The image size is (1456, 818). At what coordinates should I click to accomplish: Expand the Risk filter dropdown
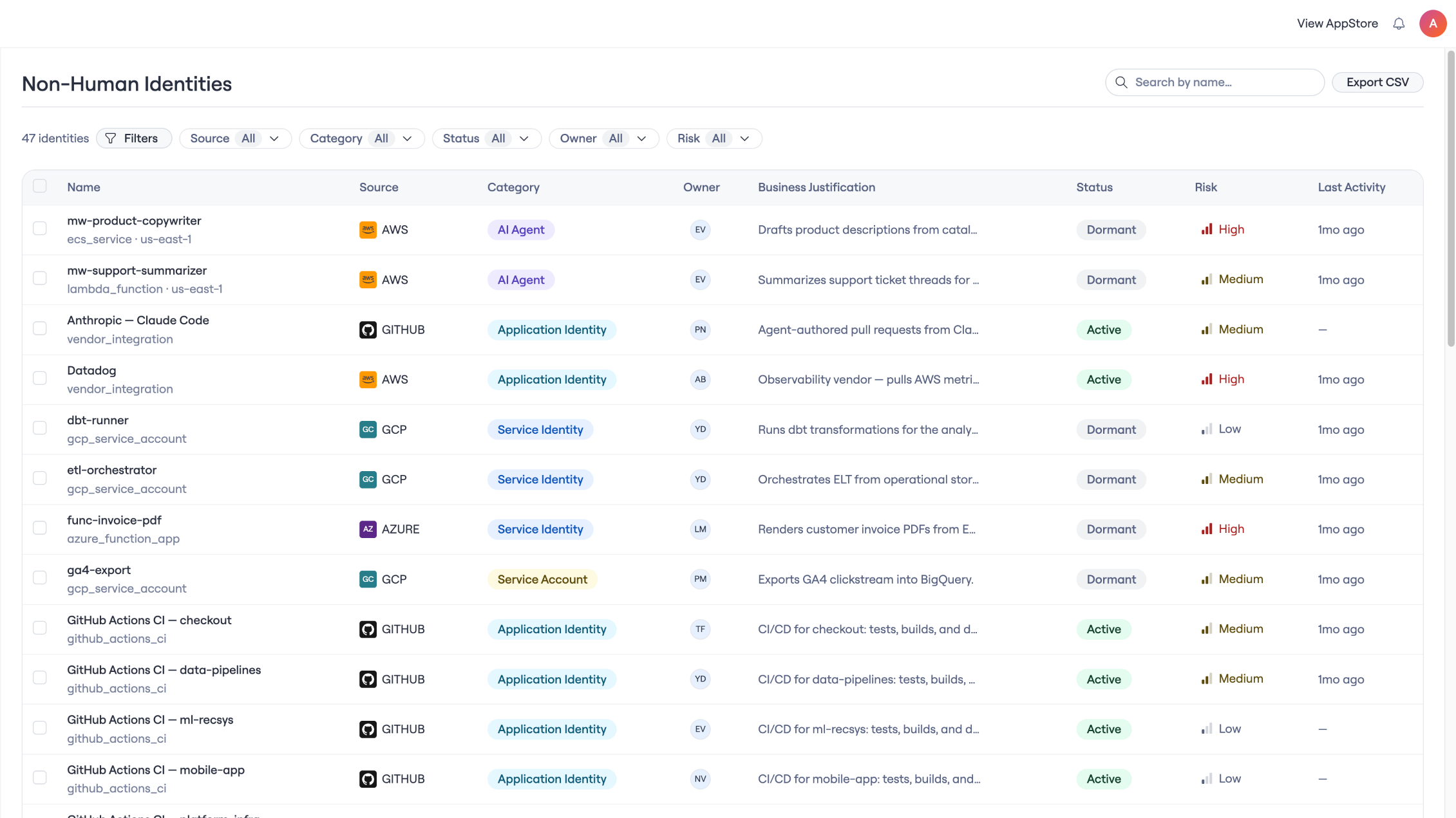(x=714, y=138)
